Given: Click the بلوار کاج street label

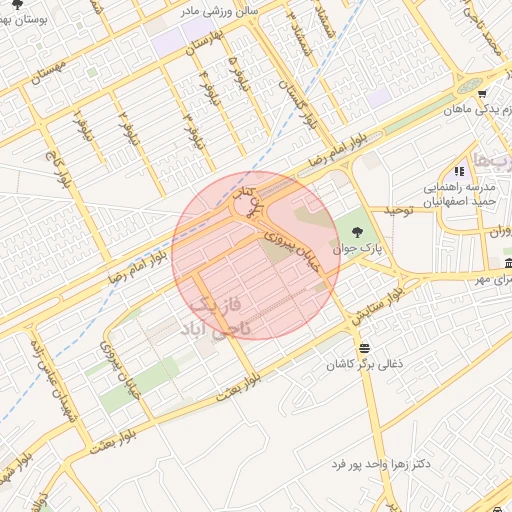Looking at the screenshot, I should [58, 170].
